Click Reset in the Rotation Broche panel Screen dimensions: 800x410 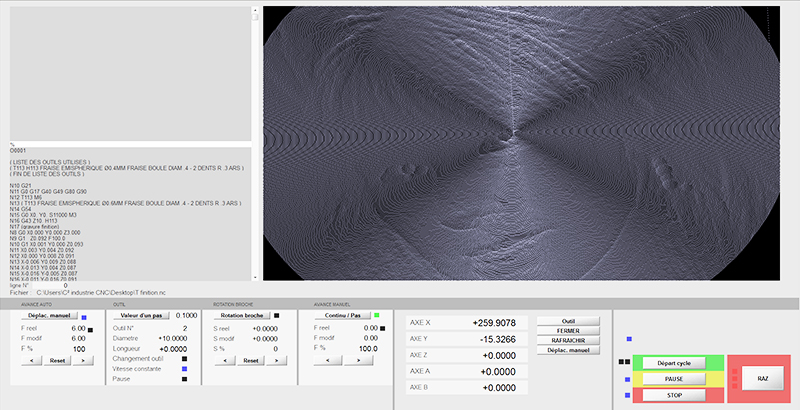click(x=251, y=361)
